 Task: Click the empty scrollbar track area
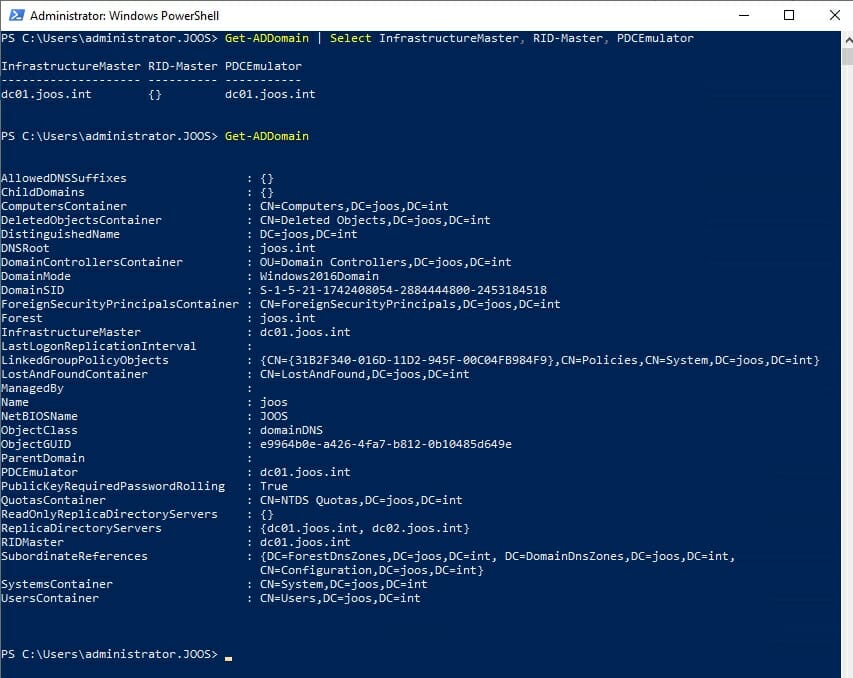pyautogui.click(x=846, y=350)
